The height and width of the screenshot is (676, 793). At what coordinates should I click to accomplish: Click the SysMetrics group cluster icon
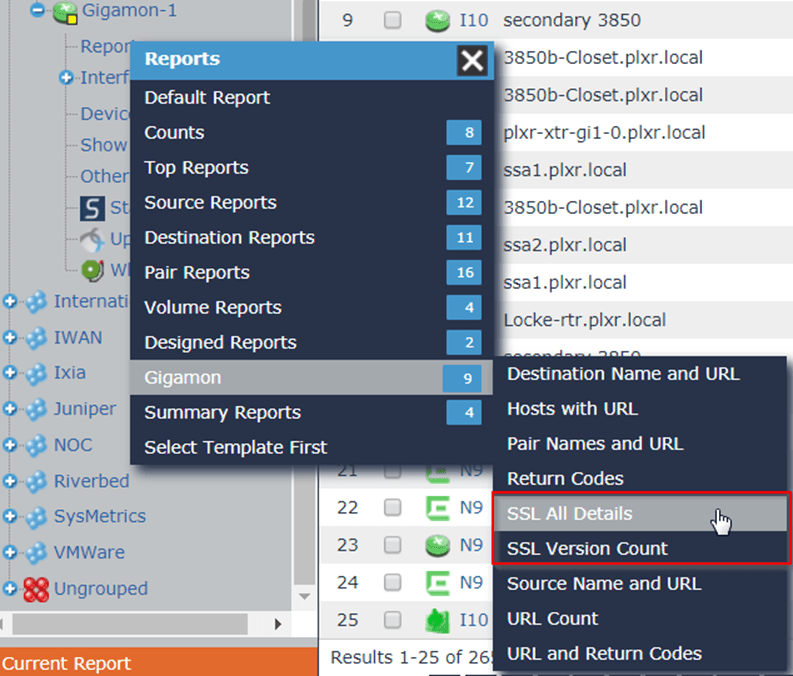pos(36,517)
